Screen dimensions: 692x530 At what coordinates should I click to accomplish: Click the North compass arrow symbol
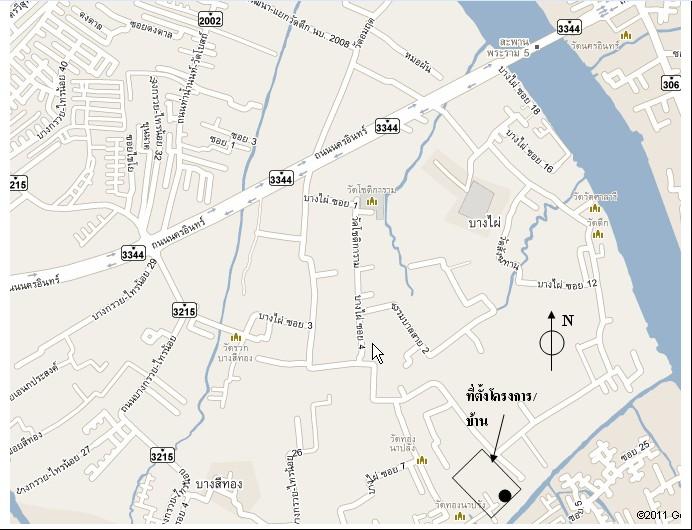[x=552, y=341]
